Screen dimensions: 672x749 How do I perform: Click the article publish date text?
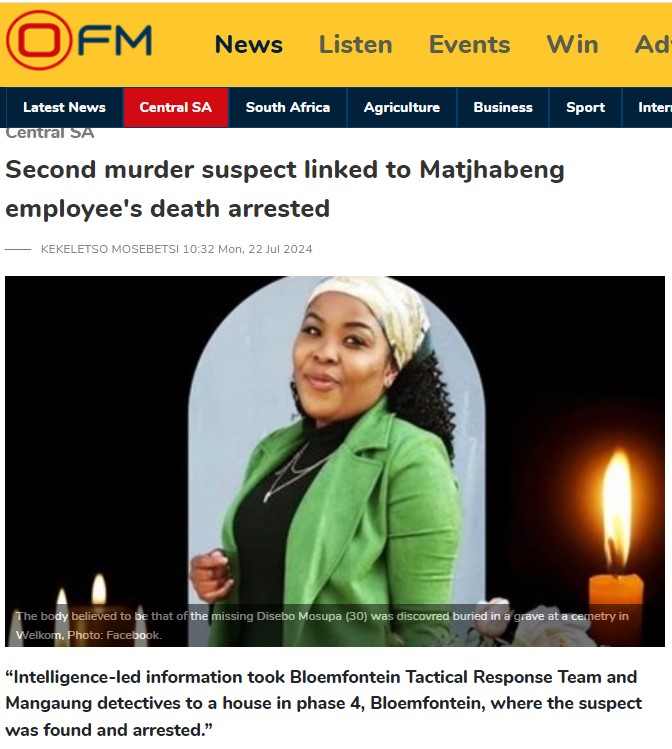(247, 249)
